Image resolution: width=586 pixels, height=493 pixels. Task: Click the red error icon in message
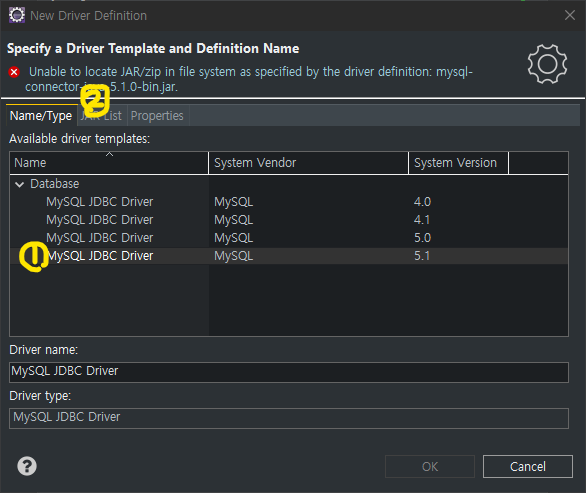click(x=14, y=72)
